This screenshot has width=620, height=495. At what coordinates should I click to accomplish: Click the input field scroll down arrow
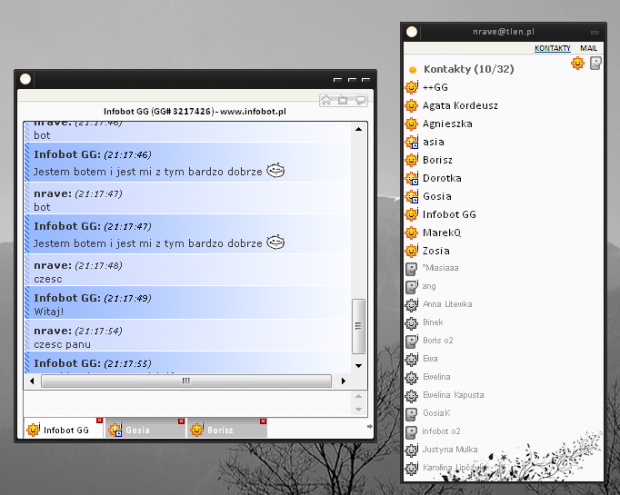[359, 410]
